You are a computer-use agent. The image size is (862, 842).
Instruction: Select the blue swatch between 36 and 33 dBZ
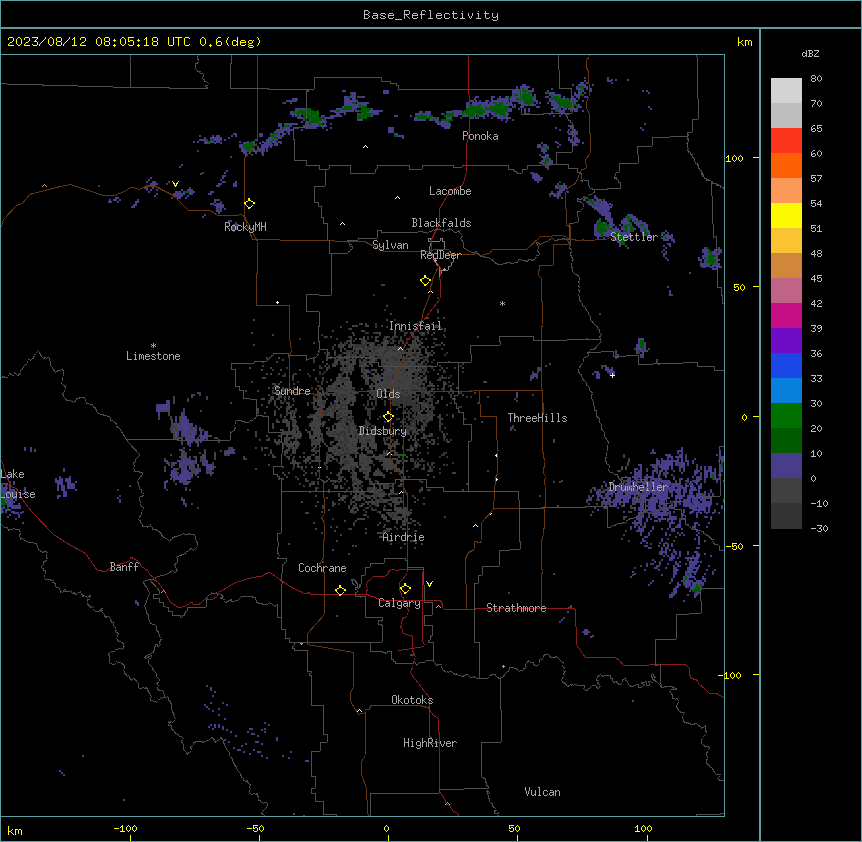pos(786,365)
